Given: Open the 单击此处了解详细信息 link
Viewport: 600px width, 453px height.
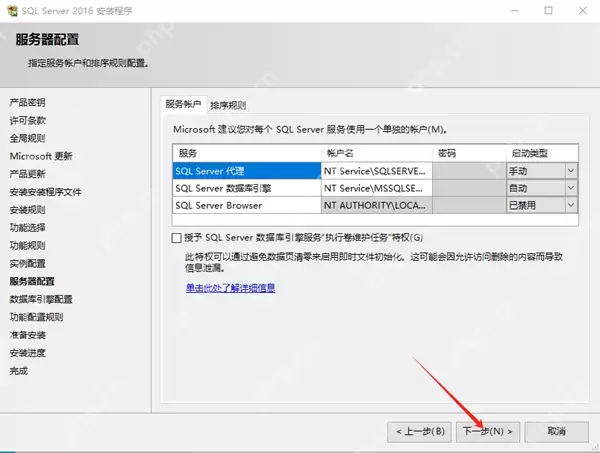Looking at the screenshot, I should tap(230, 288).
